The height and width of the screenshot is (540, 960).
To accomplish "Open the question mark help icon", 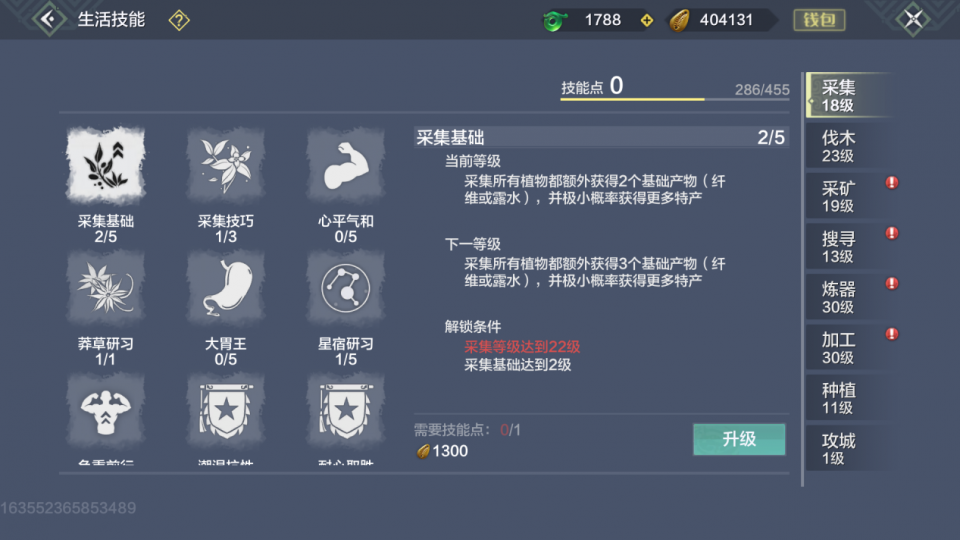I will [x=179, y=20].
